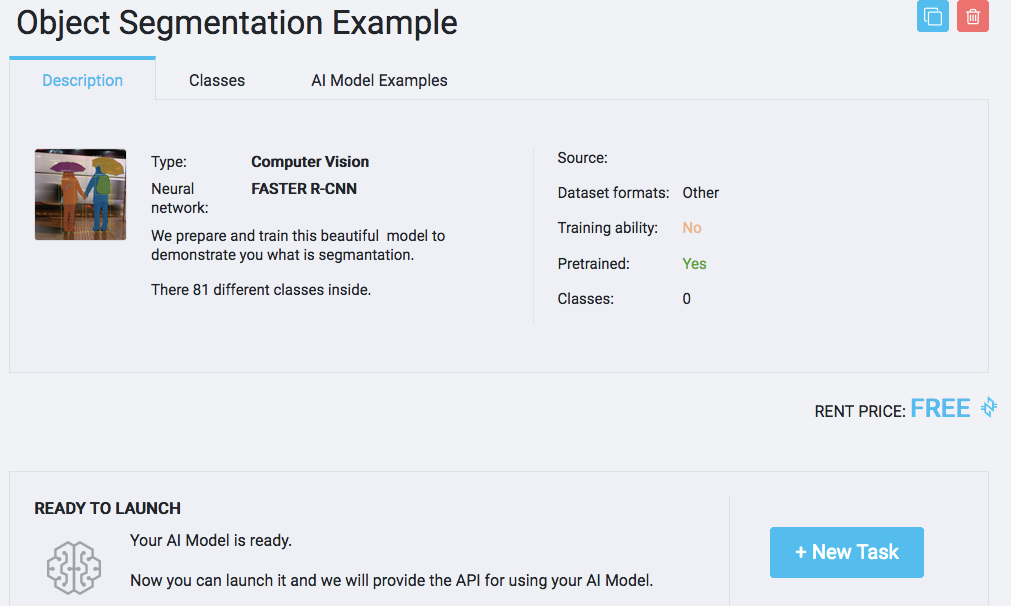
Task: Open the model thumbnail with umbrellas
Action: 80,194
